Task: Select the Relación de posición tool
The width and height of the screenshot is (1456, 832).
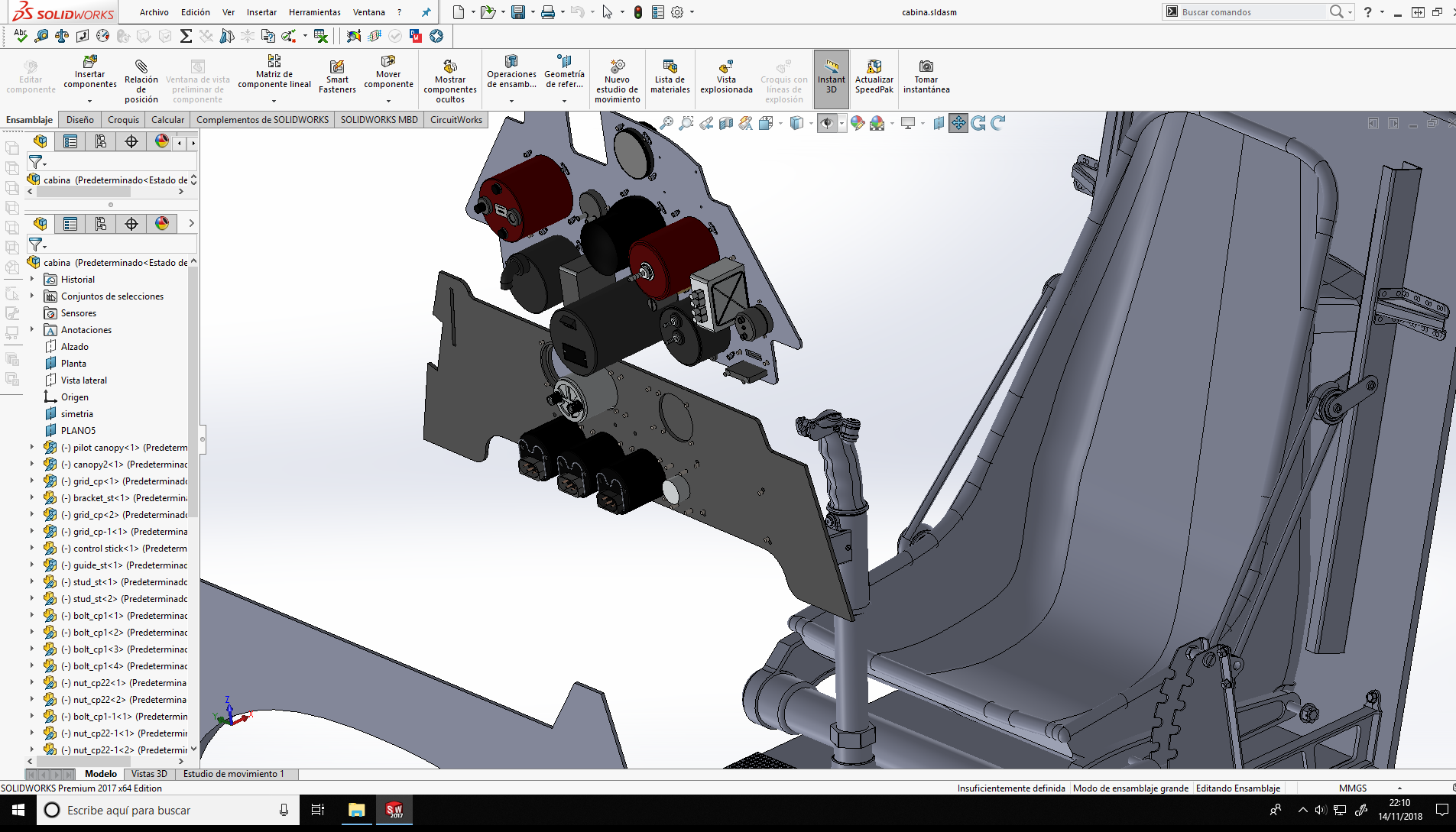Action: pos(141,80)
